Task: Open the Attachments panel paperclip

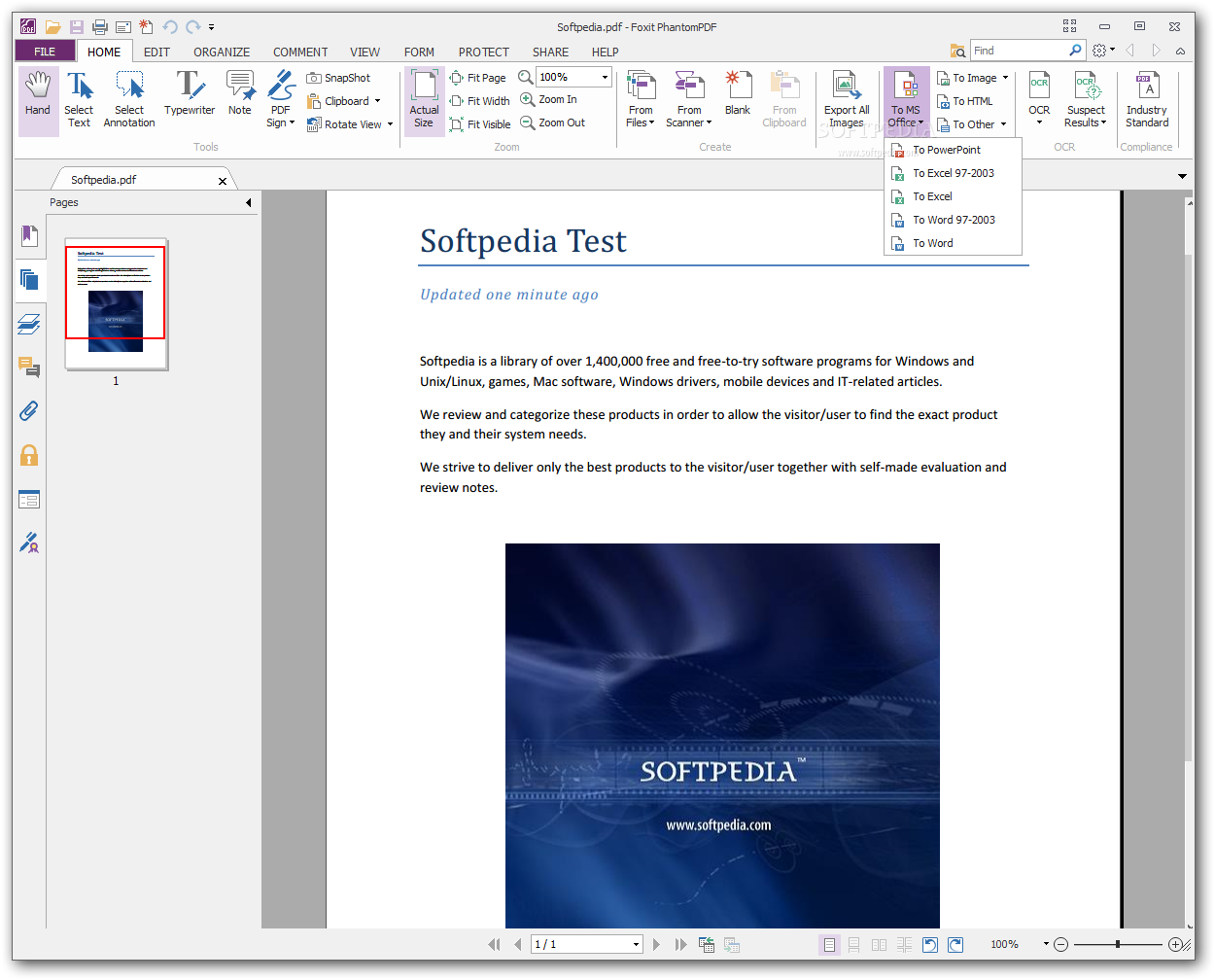Action: pos(29,411)
